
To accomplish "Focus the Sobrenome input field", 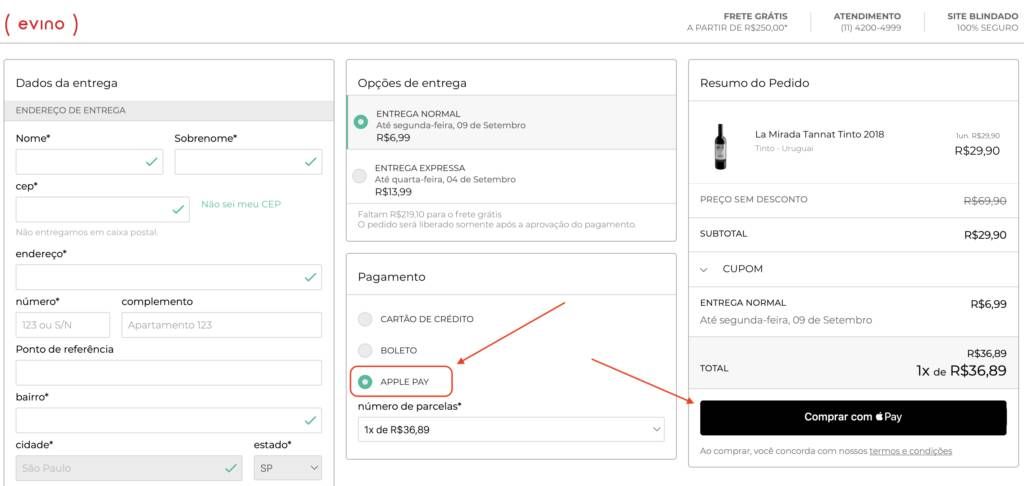I will 248,161.
